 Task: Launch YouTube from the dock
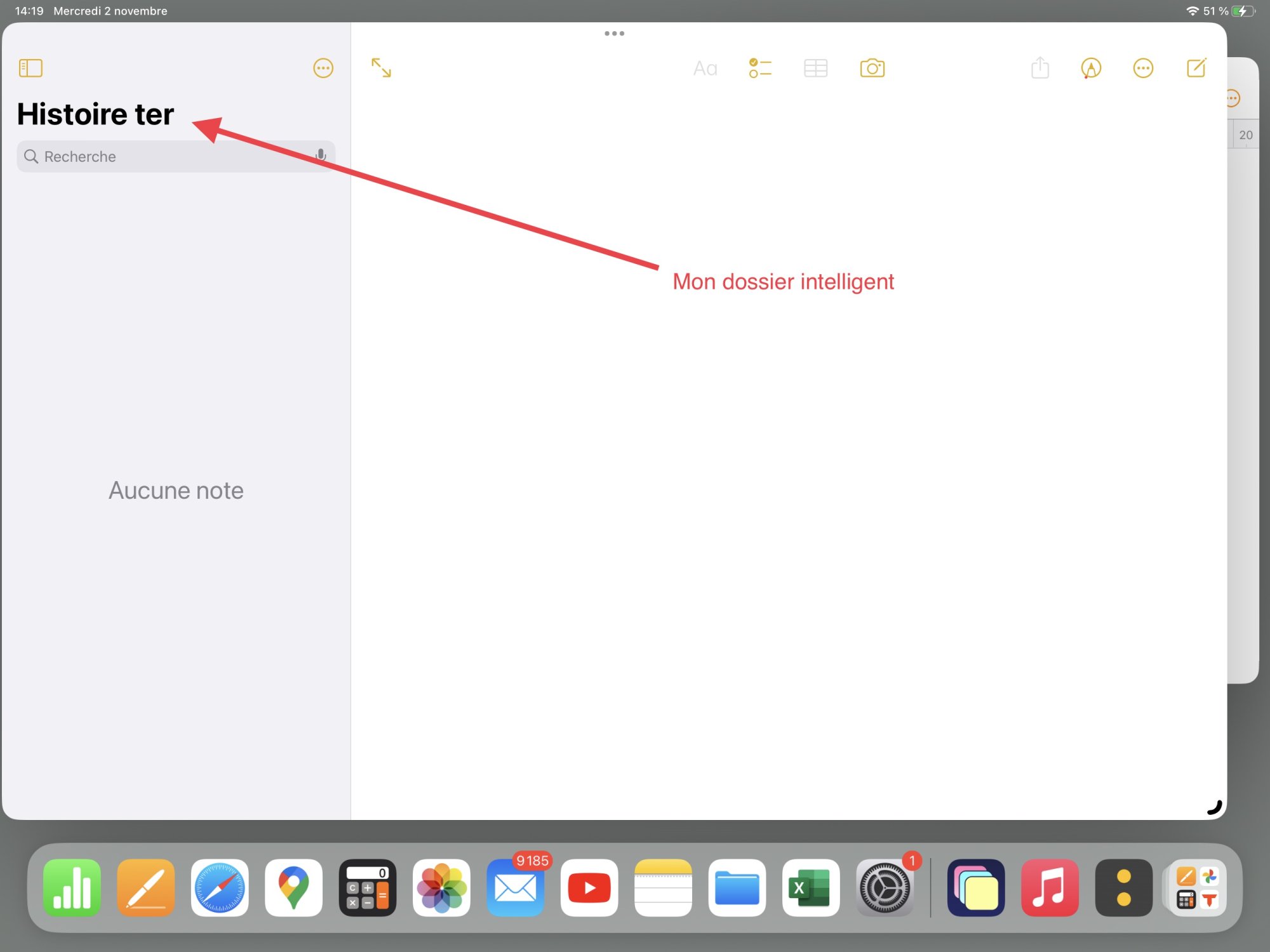coord(589,887)
